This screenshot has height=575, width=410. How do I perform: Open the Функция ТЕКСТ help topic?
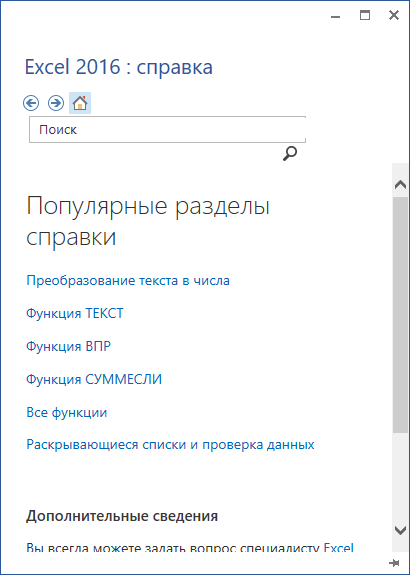pos(75,314)
